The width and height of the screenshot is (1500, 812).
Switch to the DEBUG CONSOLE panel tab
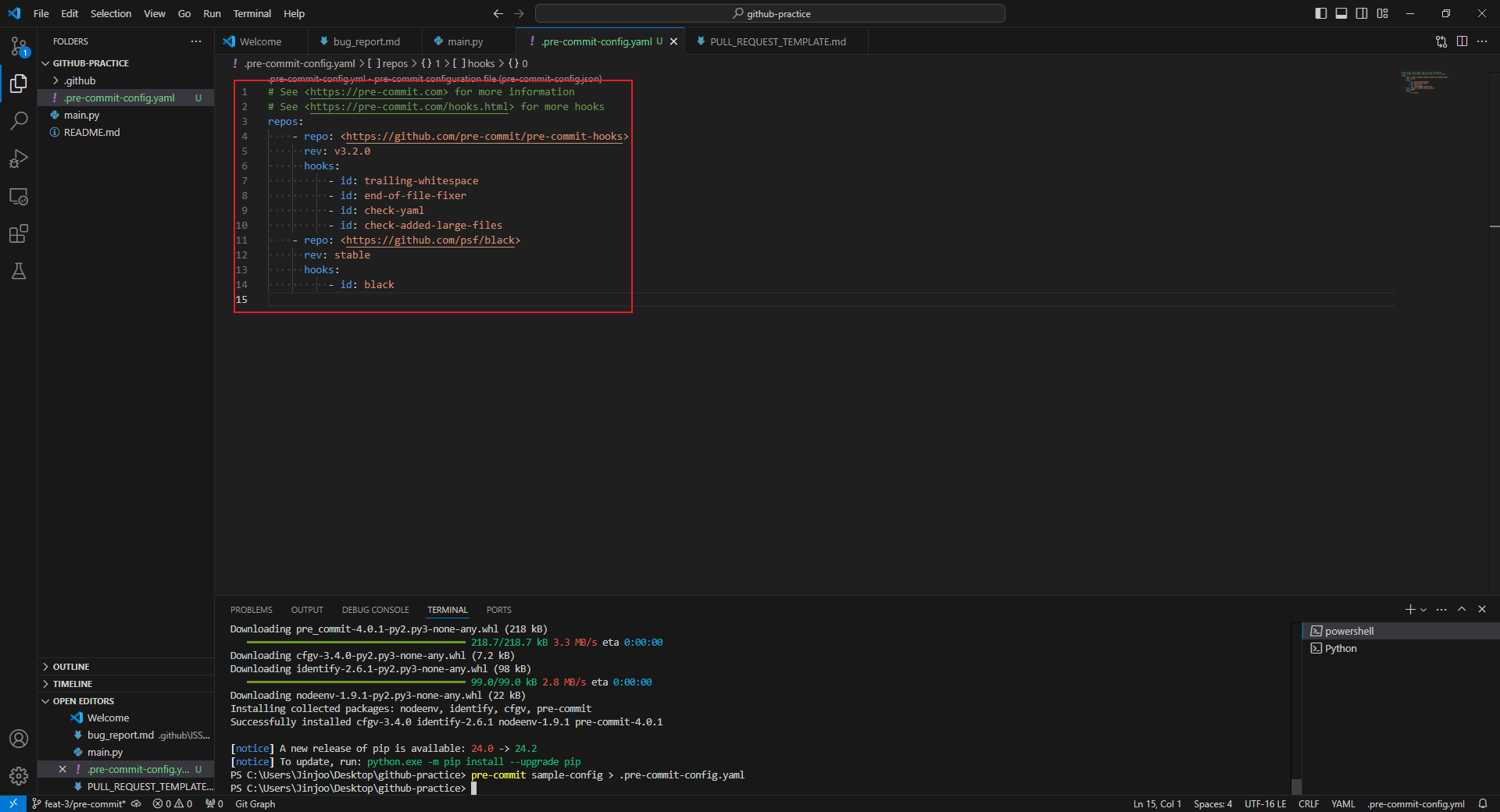click(x=375, y=610)
